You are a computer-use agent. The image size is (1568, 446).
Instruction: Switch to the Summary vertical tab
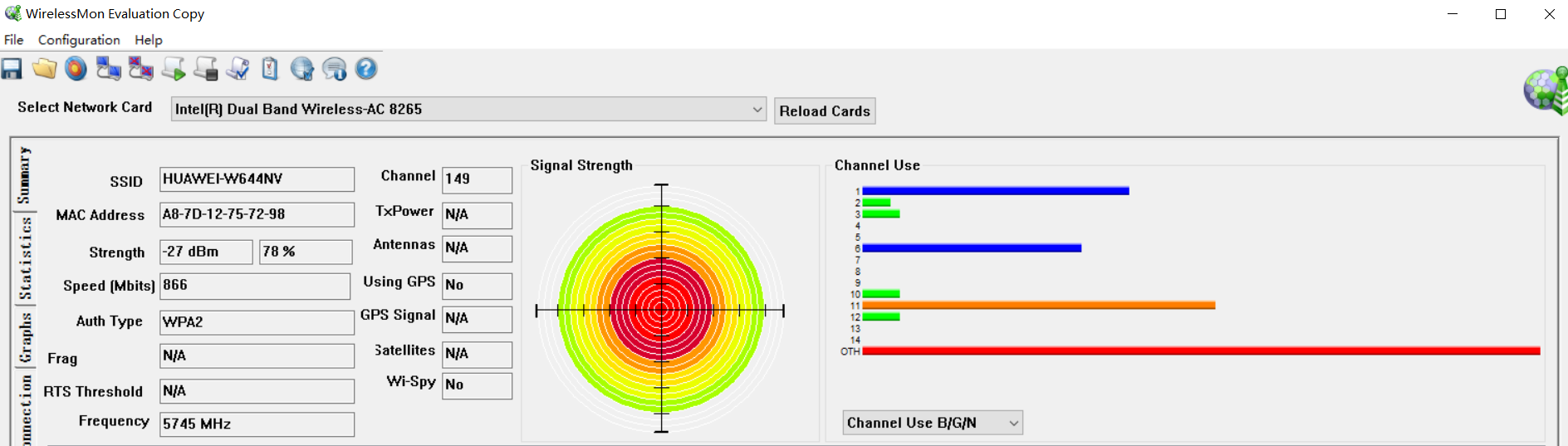tap(24, 175)
